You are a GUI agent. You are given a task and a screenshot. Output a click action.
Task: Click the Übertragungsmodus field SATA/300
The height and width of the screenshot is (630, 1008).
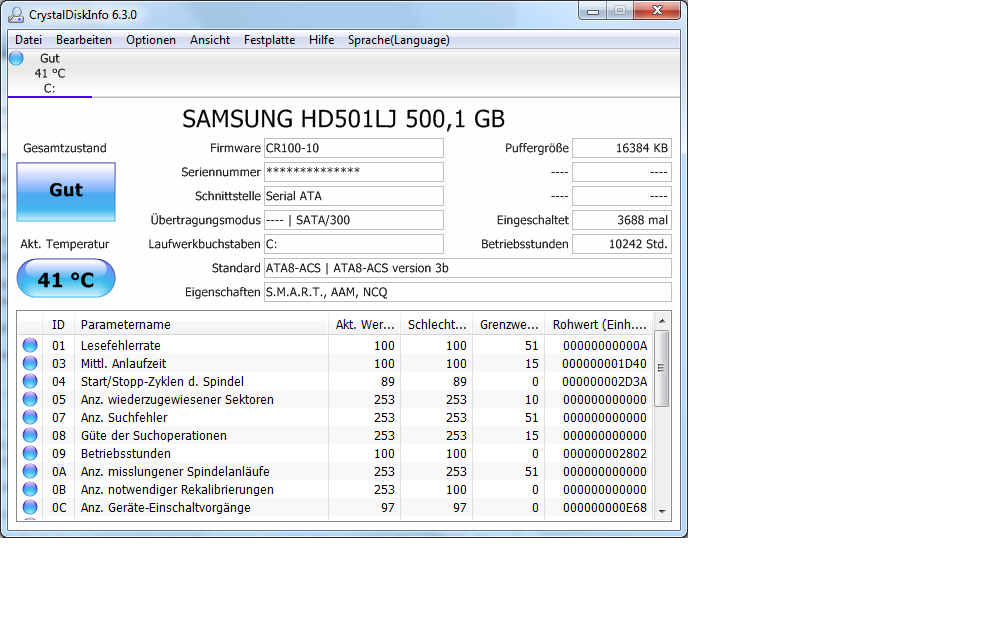coord(354,220)
